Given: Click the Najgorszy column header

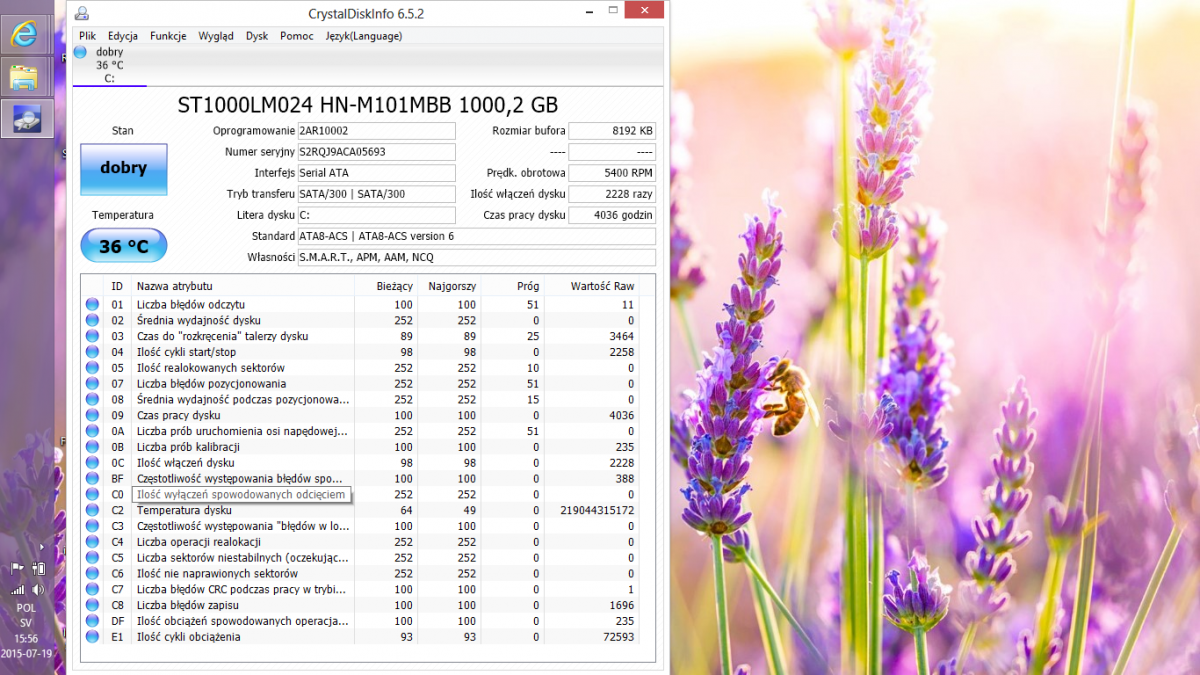Looking at the screenshot, I should coord(449,286).
